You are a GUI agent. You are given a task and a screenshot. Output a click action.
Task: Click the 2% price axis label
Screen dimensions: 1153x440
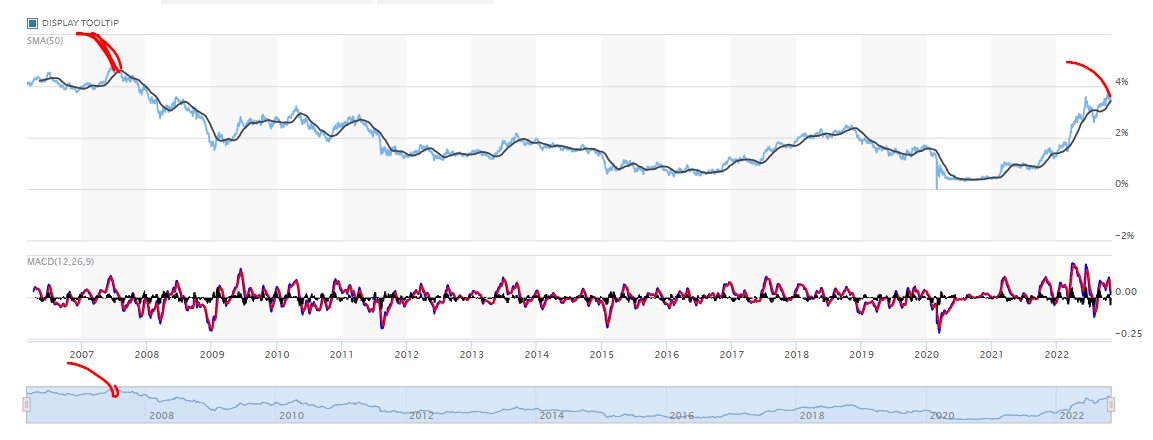(1123, 133)
